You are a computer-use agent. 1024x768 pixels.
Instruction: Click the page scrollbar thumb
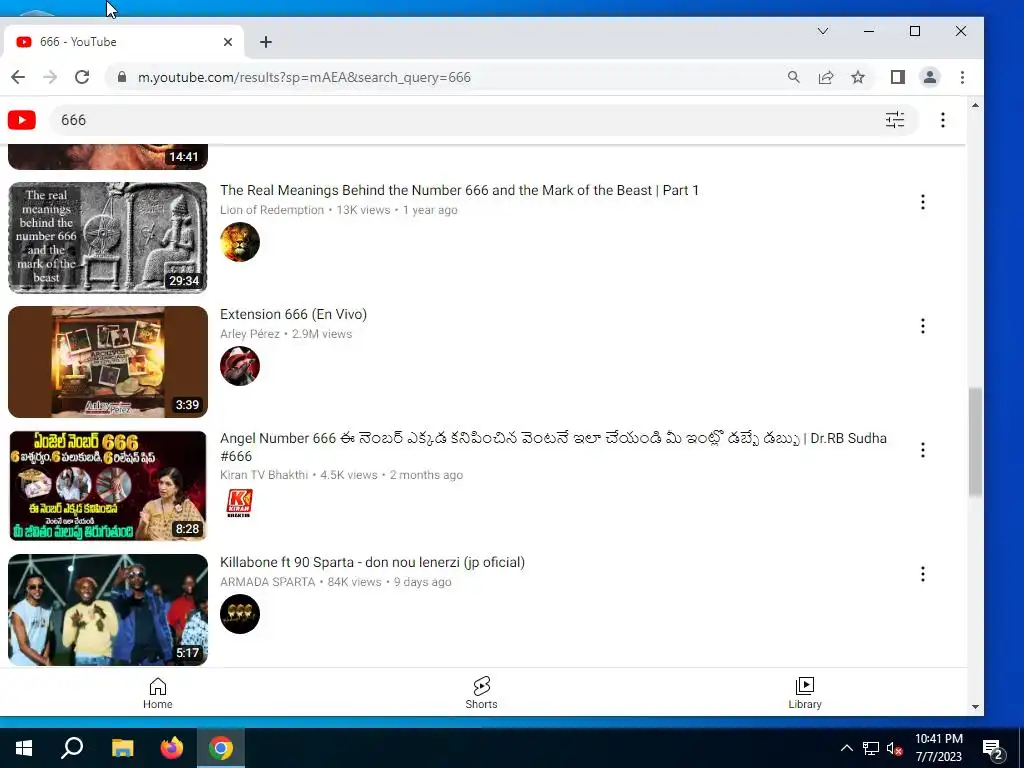tap(975, 442)
